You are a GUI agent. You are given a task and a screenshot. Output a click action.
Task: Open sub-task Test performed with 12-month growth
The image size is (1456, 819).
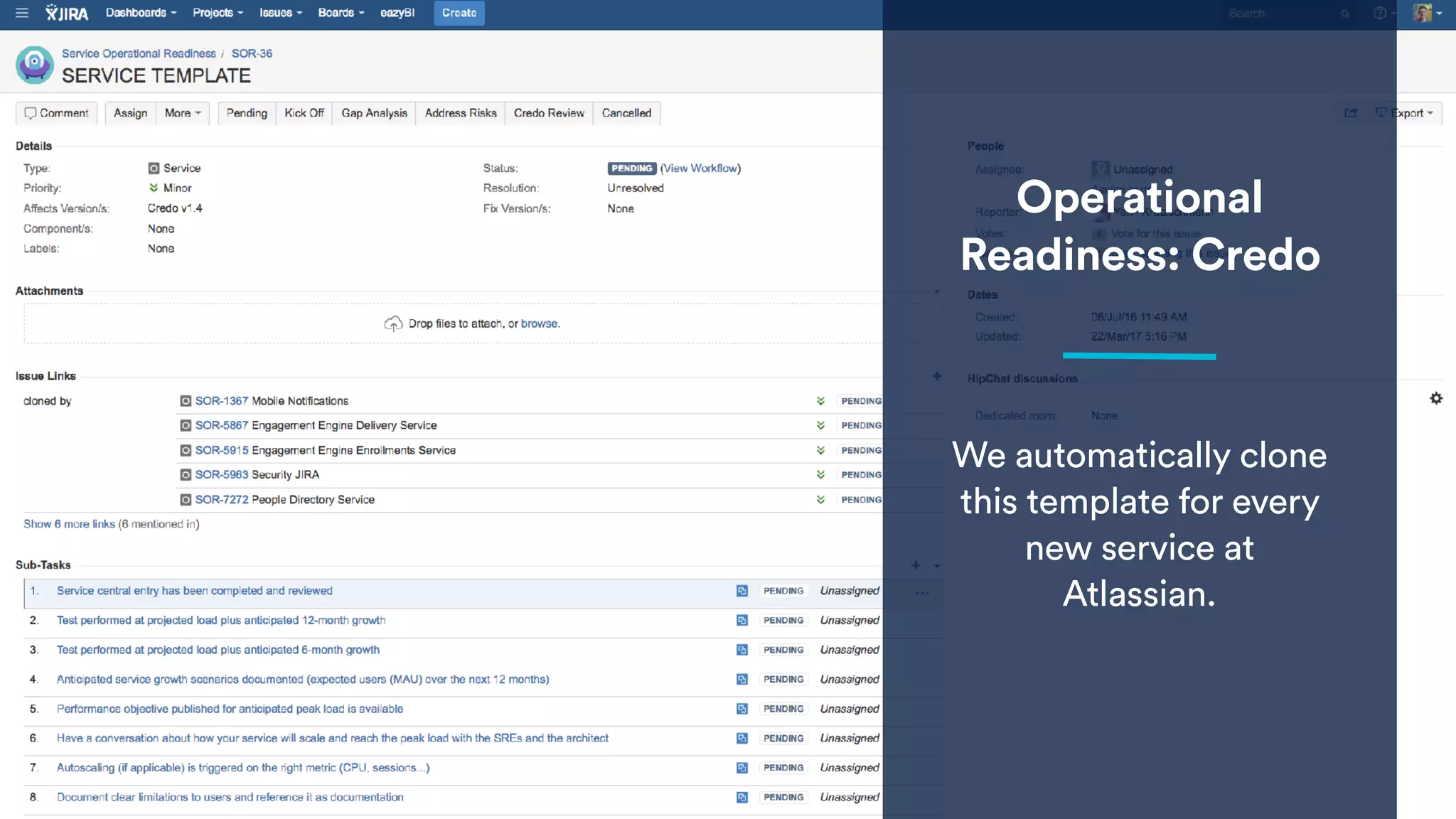coord(221,621)
